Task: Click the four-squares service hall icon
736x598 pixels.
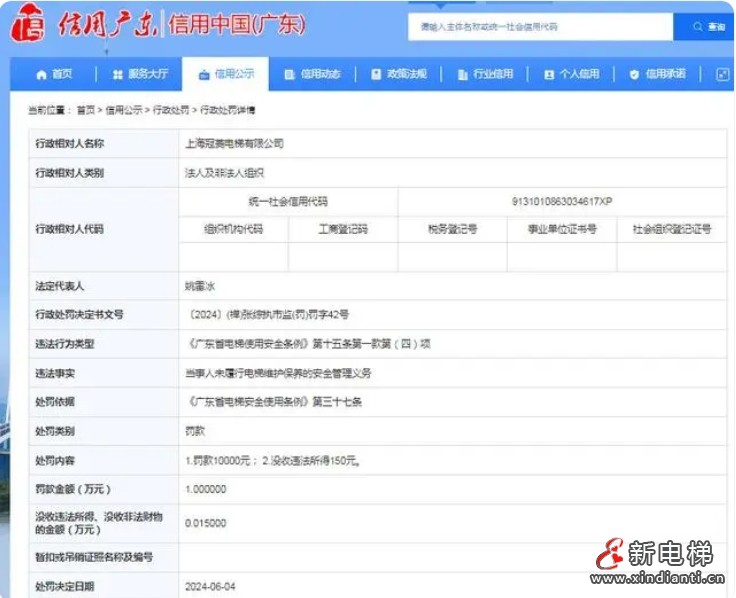Action: 117,75
